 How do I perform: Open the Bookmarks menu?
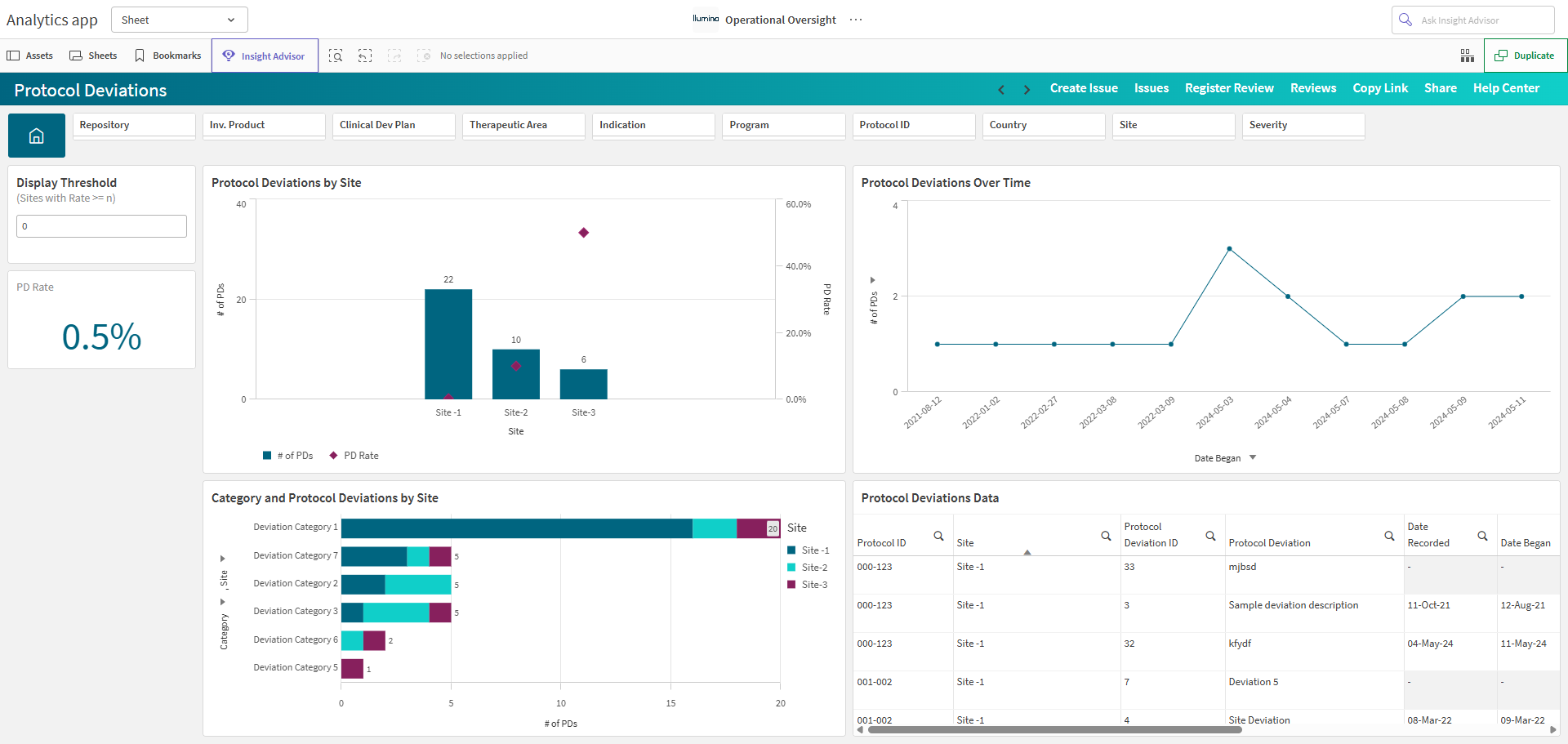coord(168,56)
